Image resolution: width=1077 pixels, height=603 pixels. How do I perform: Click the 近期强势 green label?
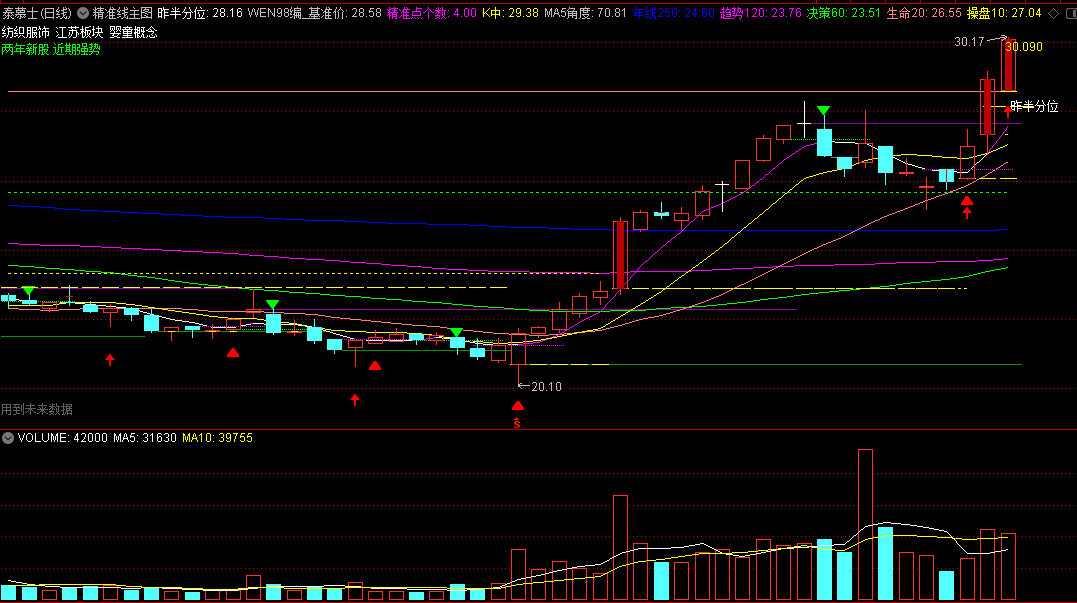[76, 49]
